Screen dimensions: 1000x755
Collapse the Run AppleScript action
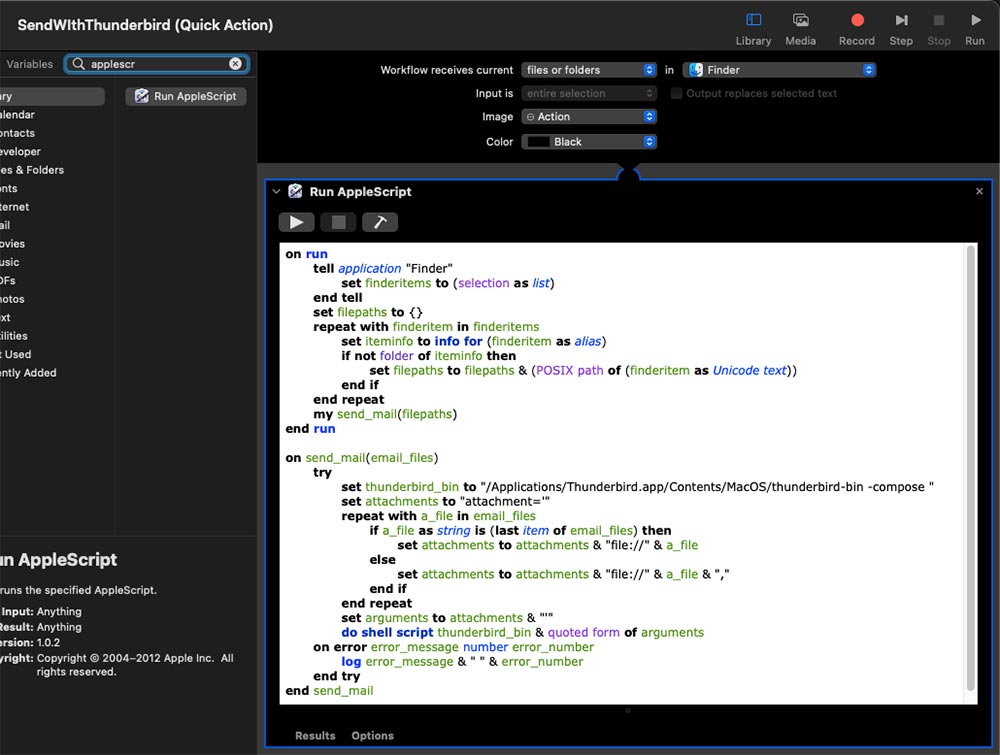pyautogui.click(x=276, y=191)
